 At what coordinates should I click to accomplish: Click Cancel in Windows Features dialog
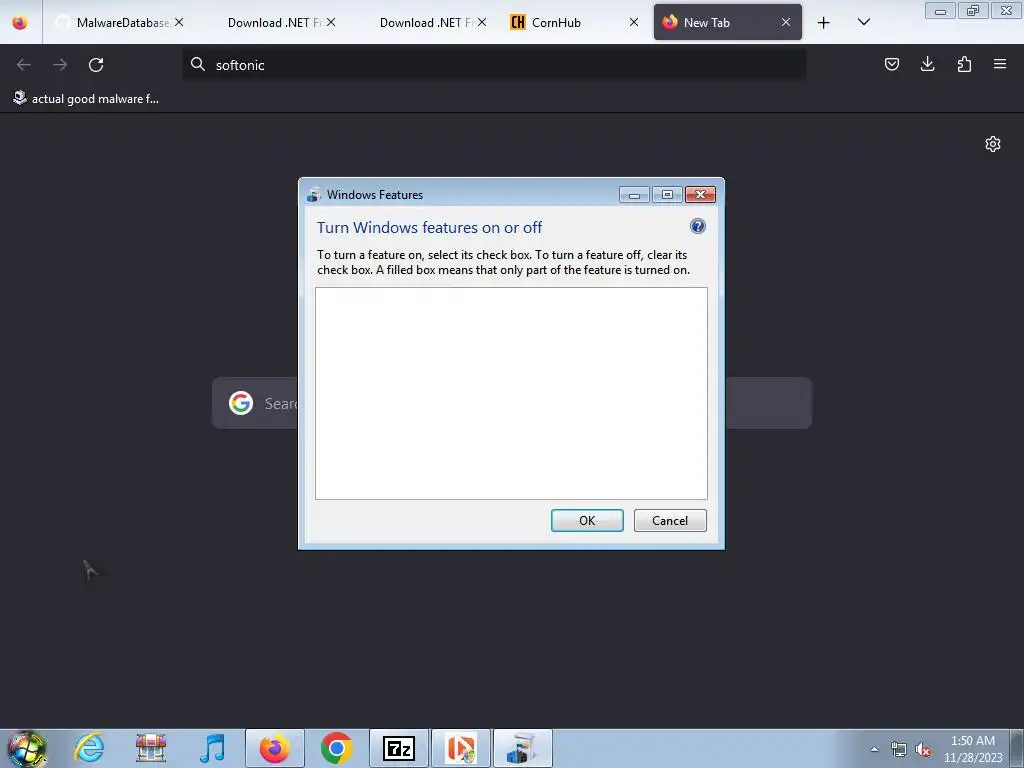coord(670,520)
